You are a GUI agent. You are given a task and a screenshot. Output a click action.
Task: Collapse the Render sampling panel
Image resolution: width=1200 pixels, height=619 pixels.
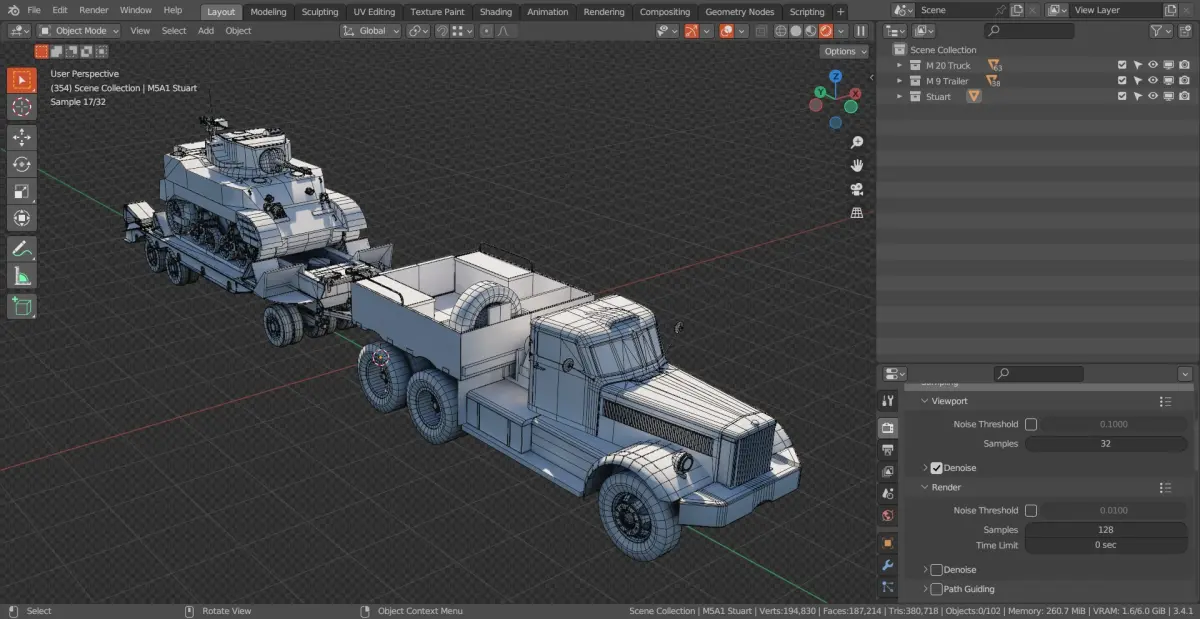[925, 487]
